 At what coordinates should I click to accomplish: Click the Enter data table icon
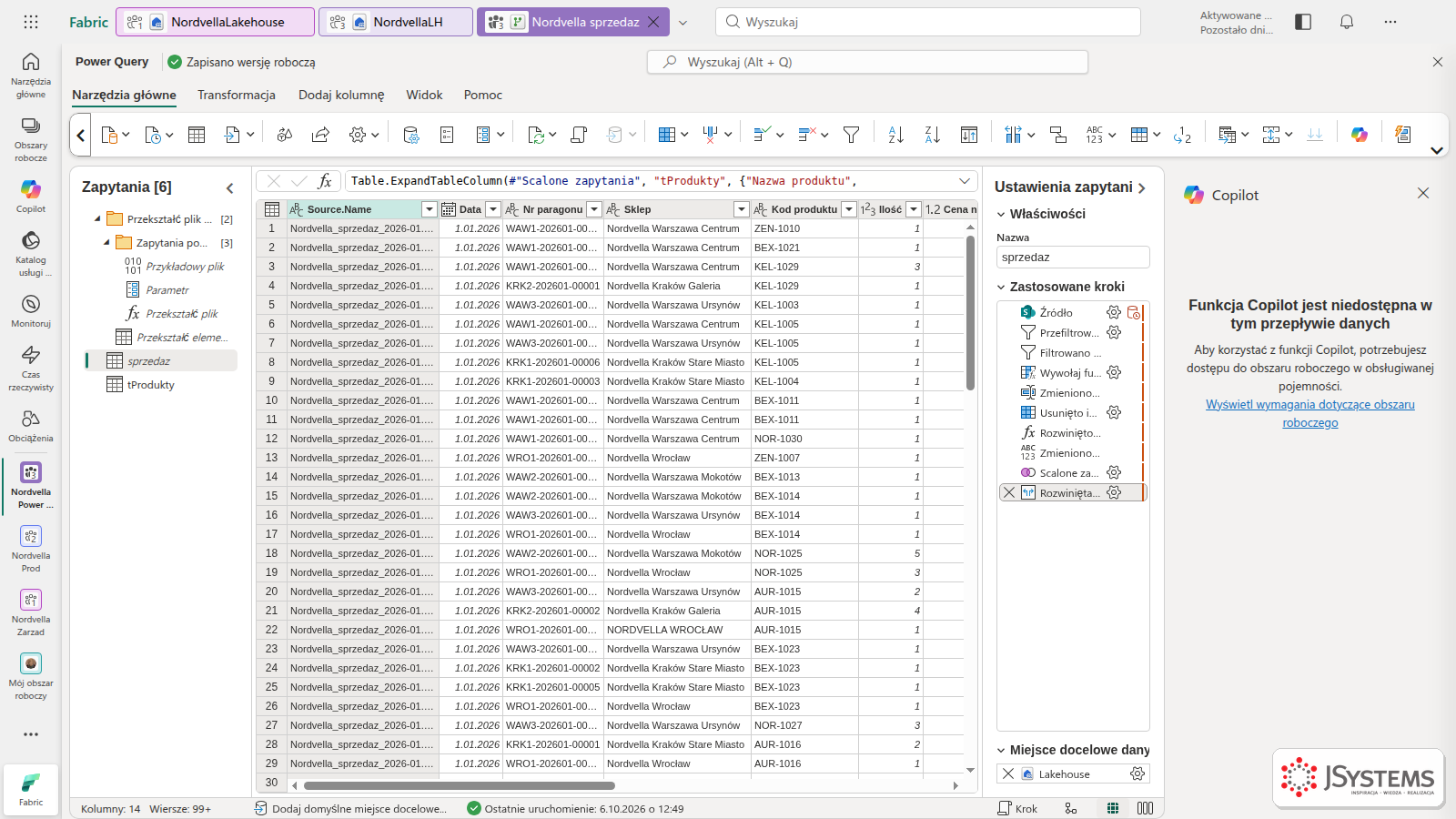point(197,135)
